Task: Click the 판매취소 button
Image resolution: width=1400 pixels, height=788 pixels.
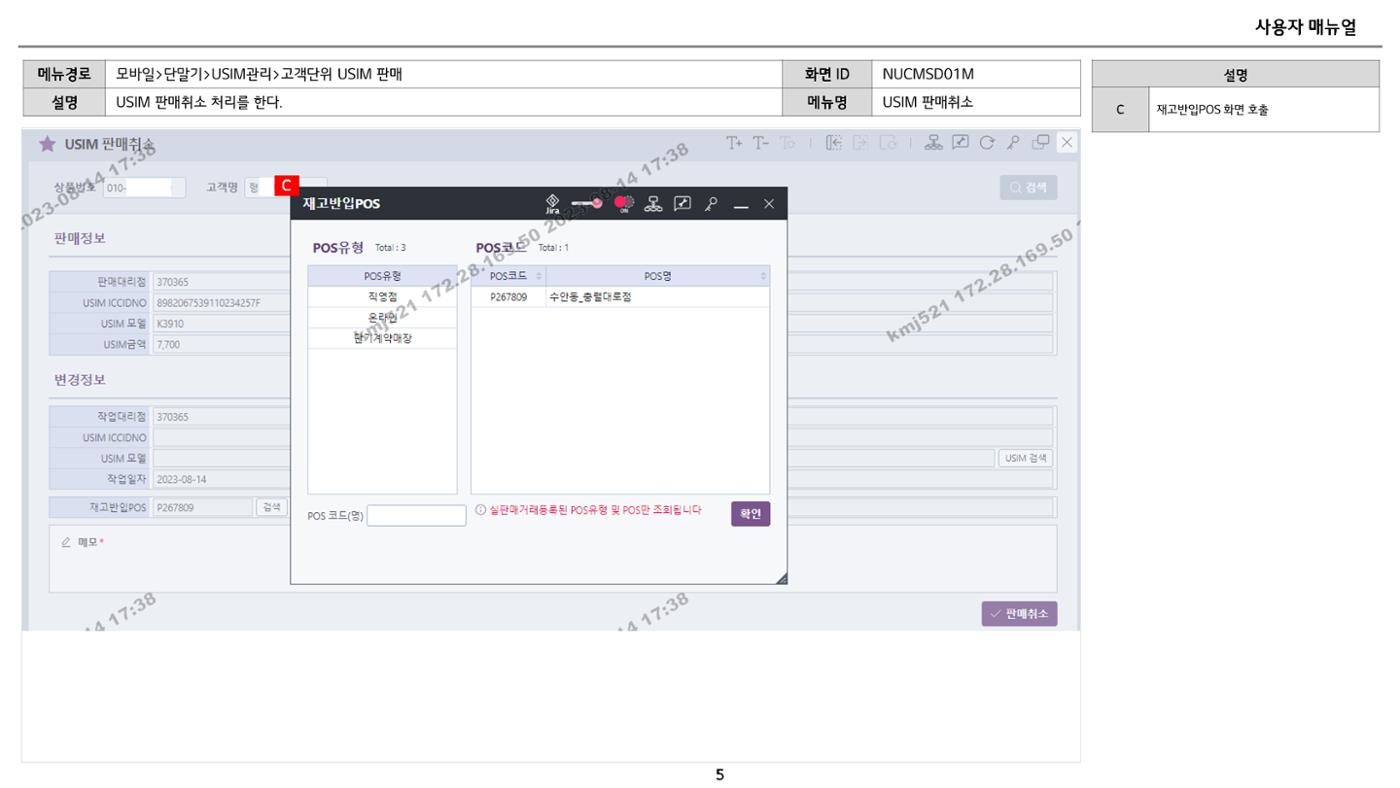Action: point(1019,614)
